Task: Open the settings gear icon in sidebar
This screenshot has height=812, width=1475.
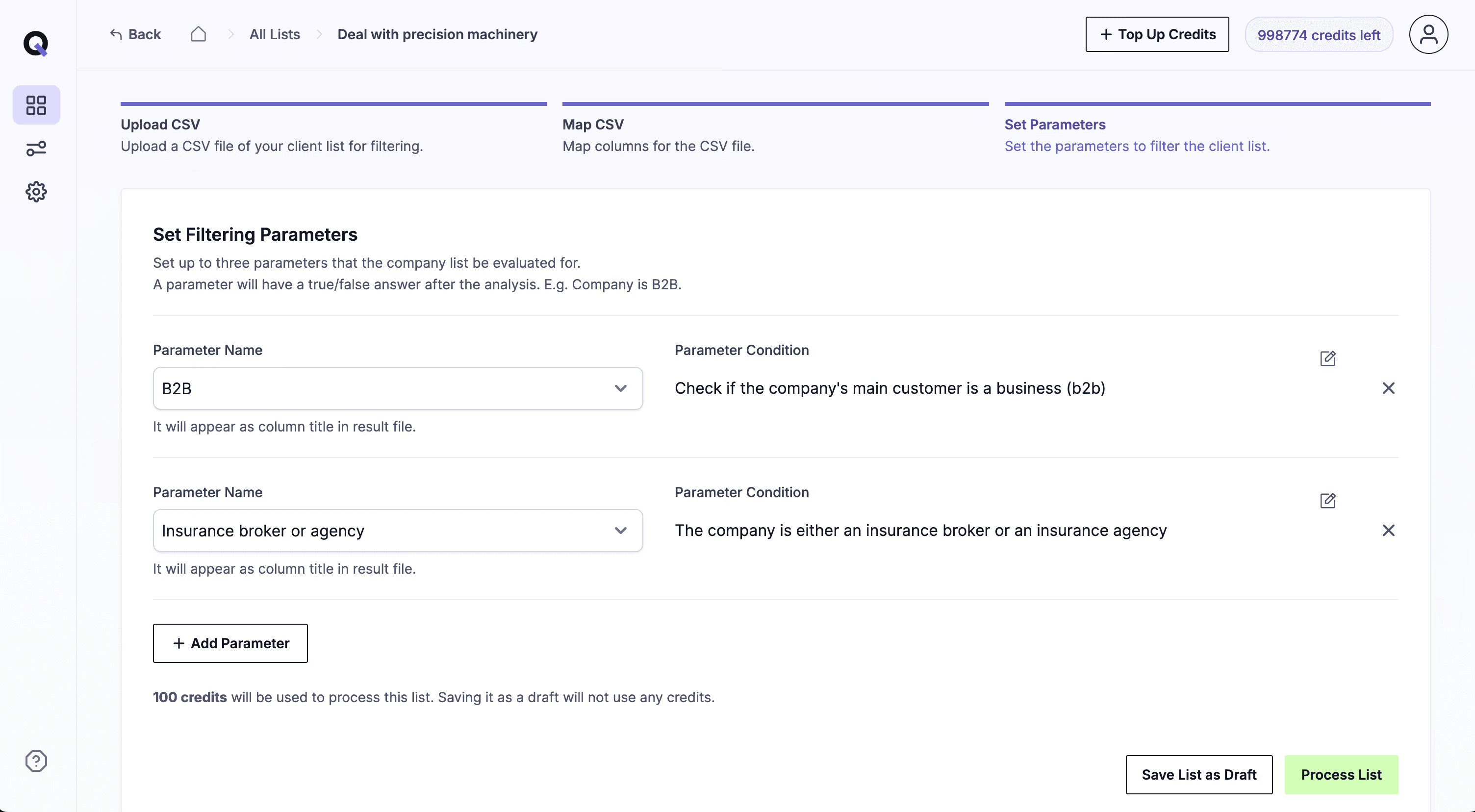Action: (x=36, y=192)
